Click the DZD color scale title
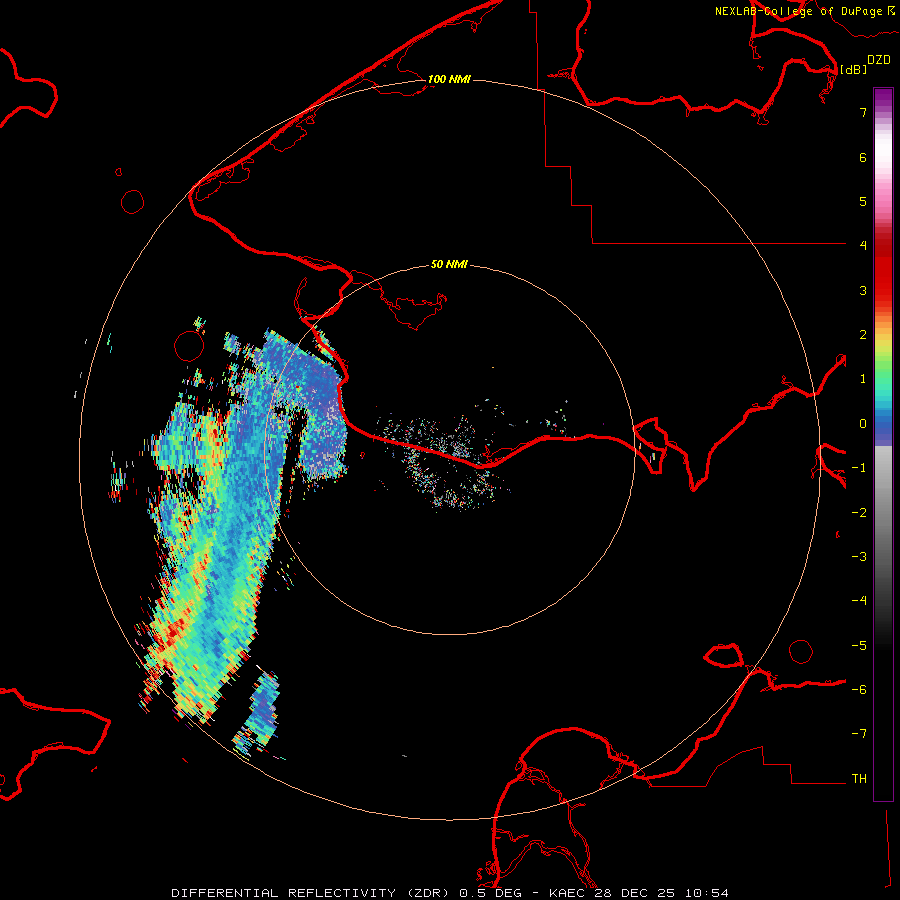 coord(879,60)
